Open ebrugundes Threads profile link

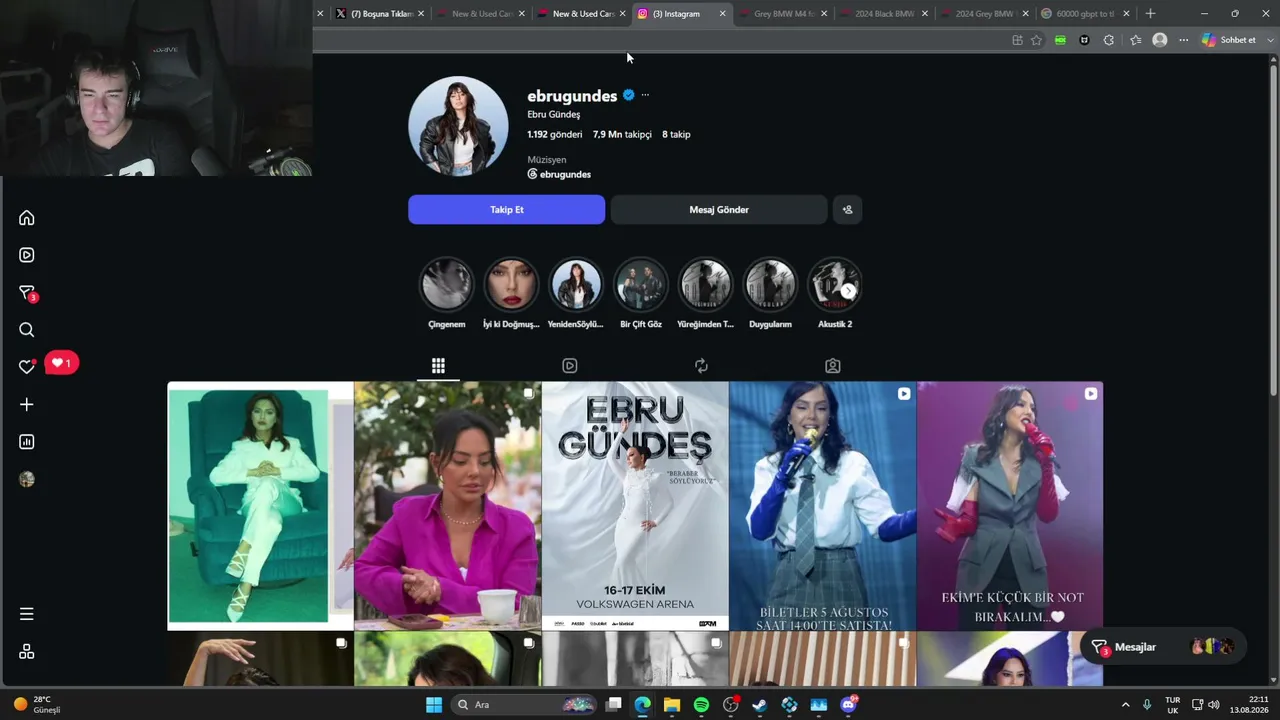click(559, 174)
